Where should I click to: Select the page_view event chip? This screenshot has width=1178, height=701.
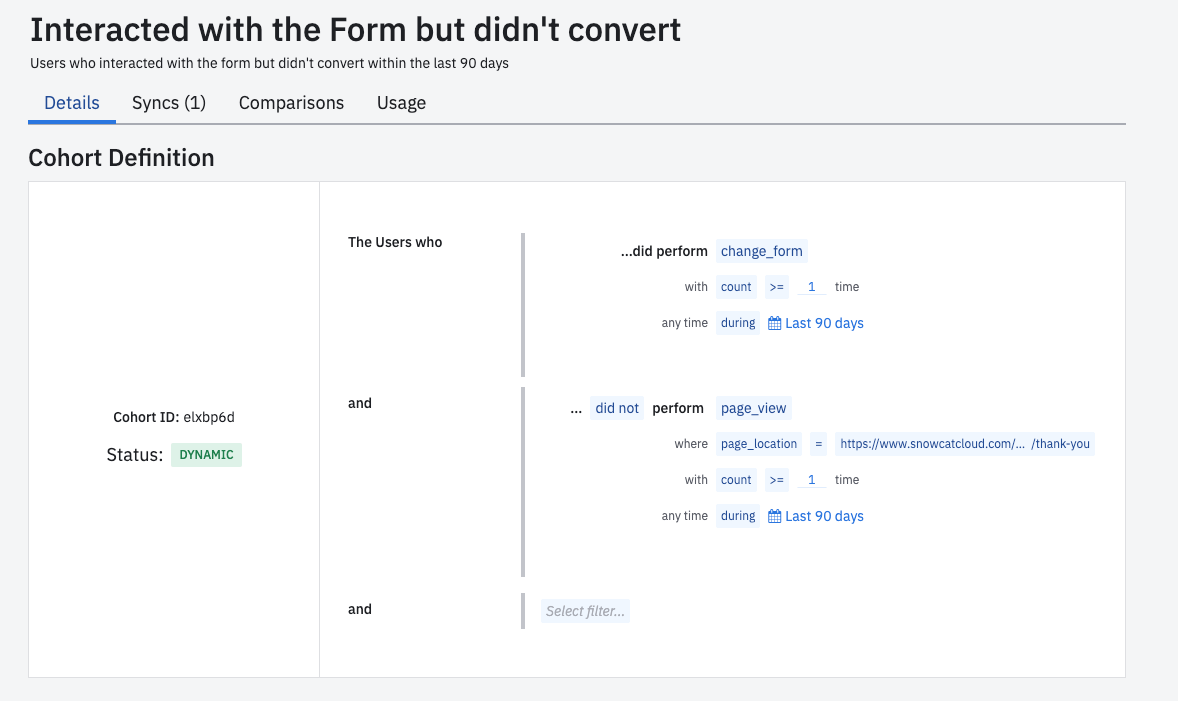pyautogui.click(x=753, y=408)
